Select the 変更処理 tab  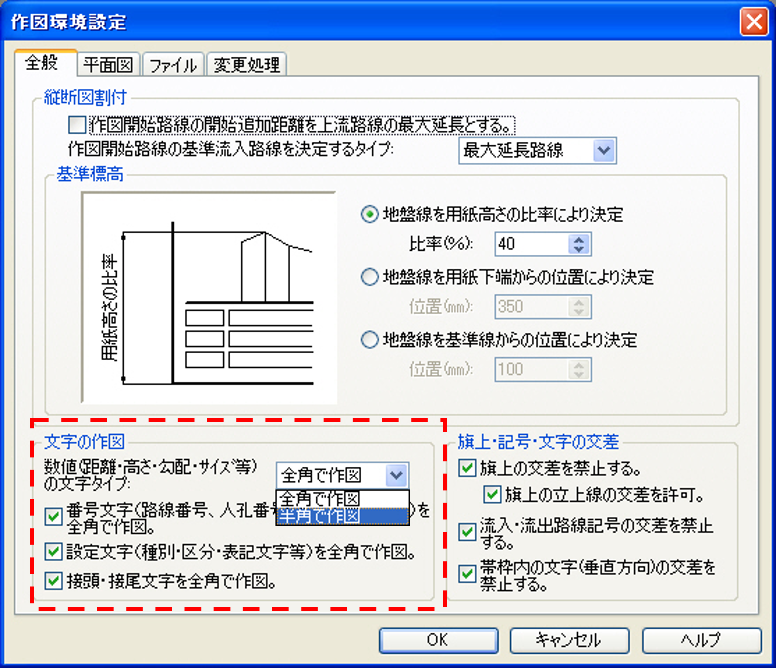pyautogui.click(x=246, y=65)
